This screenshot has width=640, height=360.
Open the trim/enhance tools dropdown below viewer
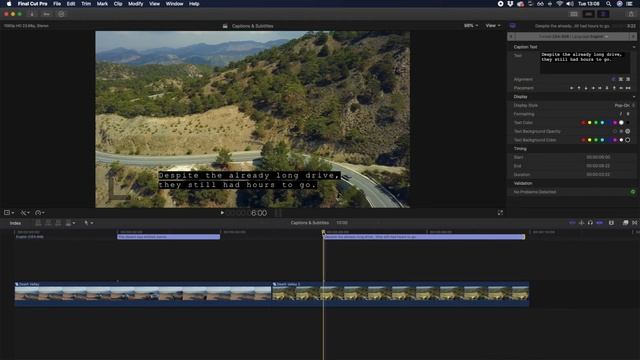[x=25, y=213]
